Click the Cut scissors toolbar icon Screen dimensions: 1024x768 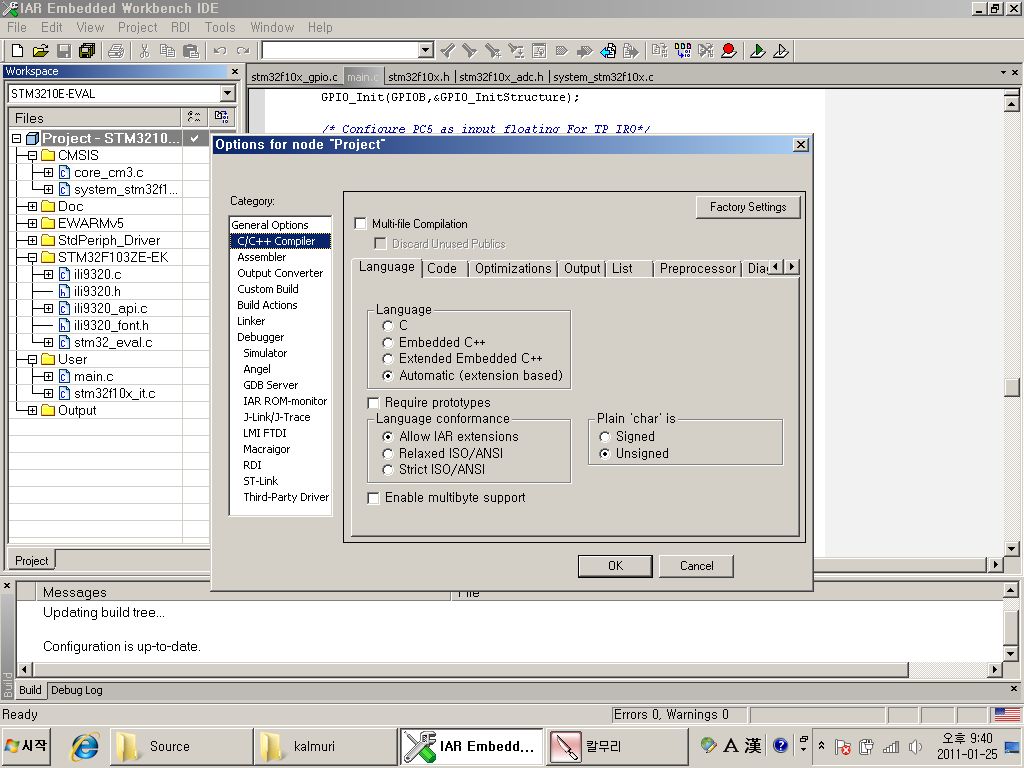pos(144,50)
